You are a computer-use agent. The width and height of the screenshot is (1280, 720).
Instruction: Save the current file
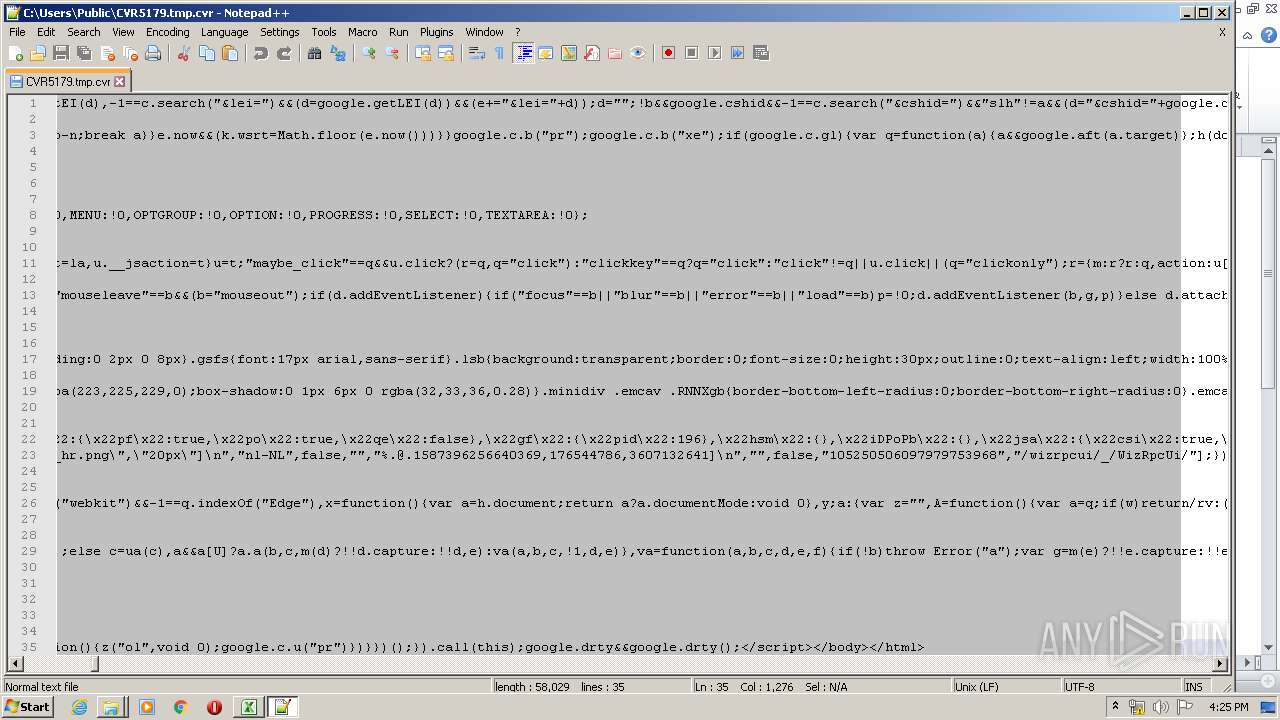click(x=61, y=53)
